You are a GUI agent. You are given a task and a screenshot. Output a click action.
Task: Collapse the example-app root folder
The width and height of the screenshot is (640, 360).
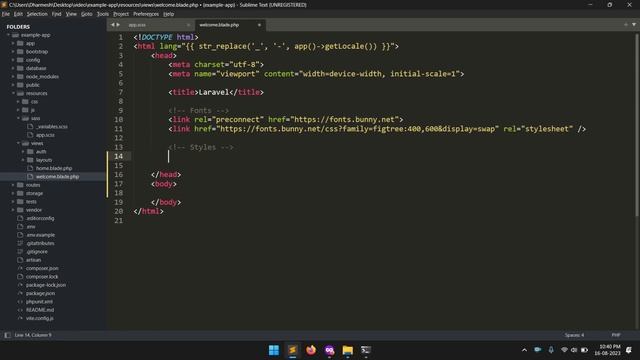pos(8,35)
